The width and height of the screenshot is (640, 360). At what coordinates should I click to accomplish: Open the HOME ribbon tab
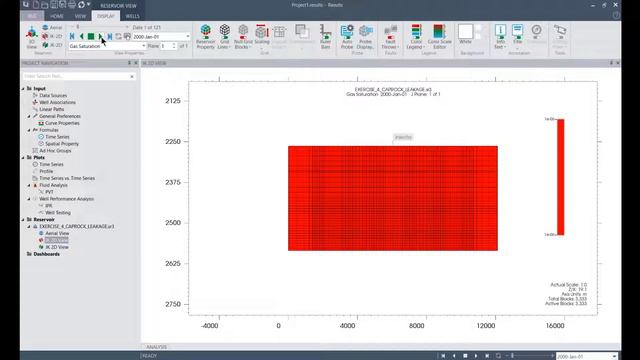click(57, 16)
